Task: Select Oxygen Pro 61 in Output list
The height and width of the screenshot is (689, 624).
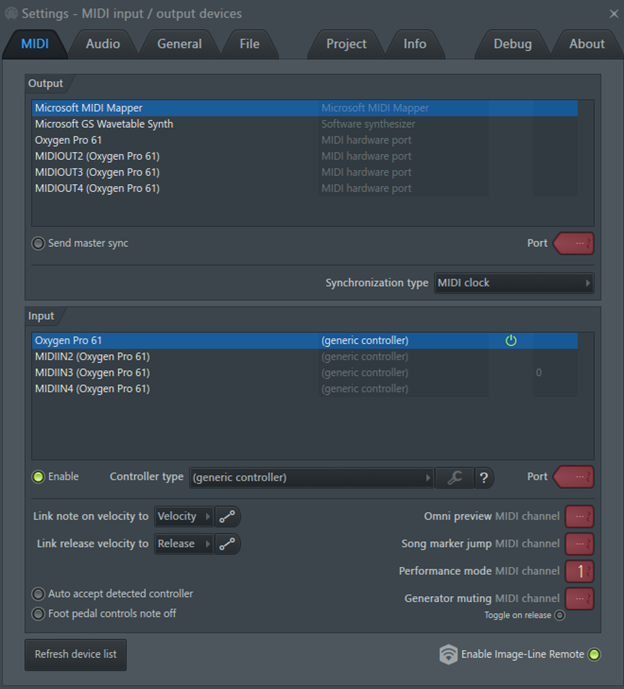Action: pyautogui.click(x=305, y=140)
